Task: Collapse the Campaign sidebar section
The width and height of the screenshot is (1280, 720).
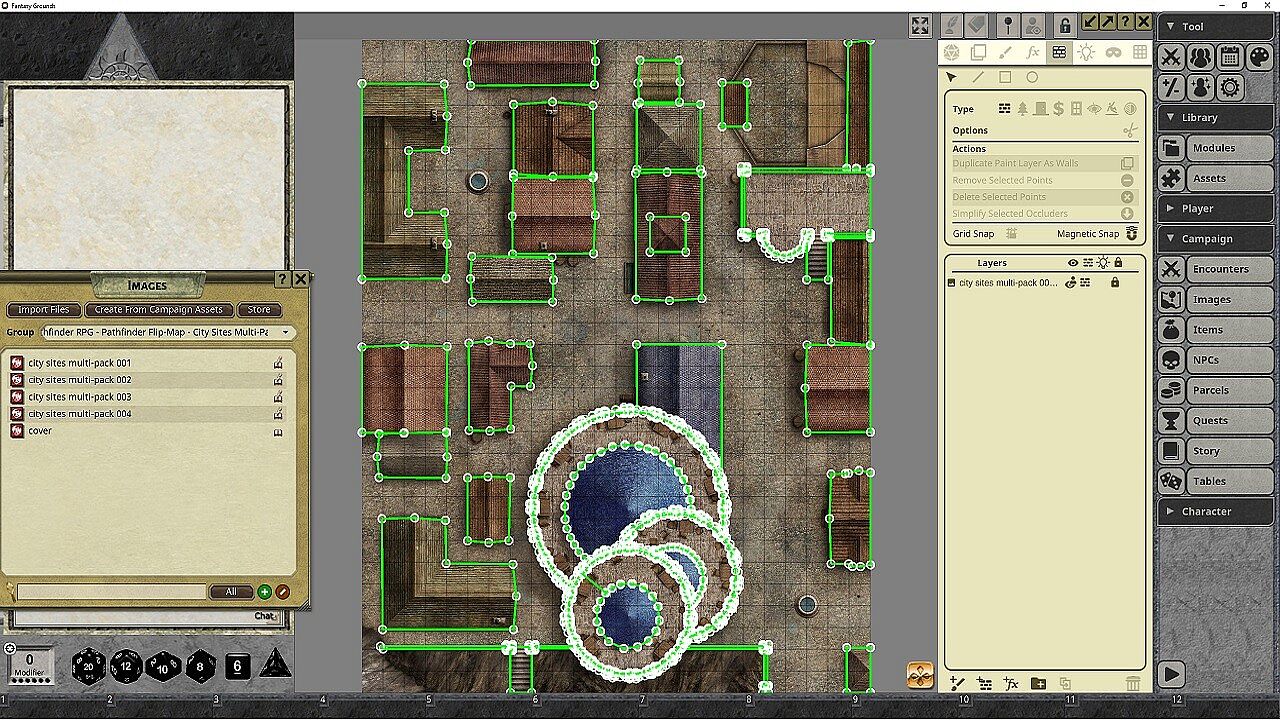Action: [x=1215, y=239]
